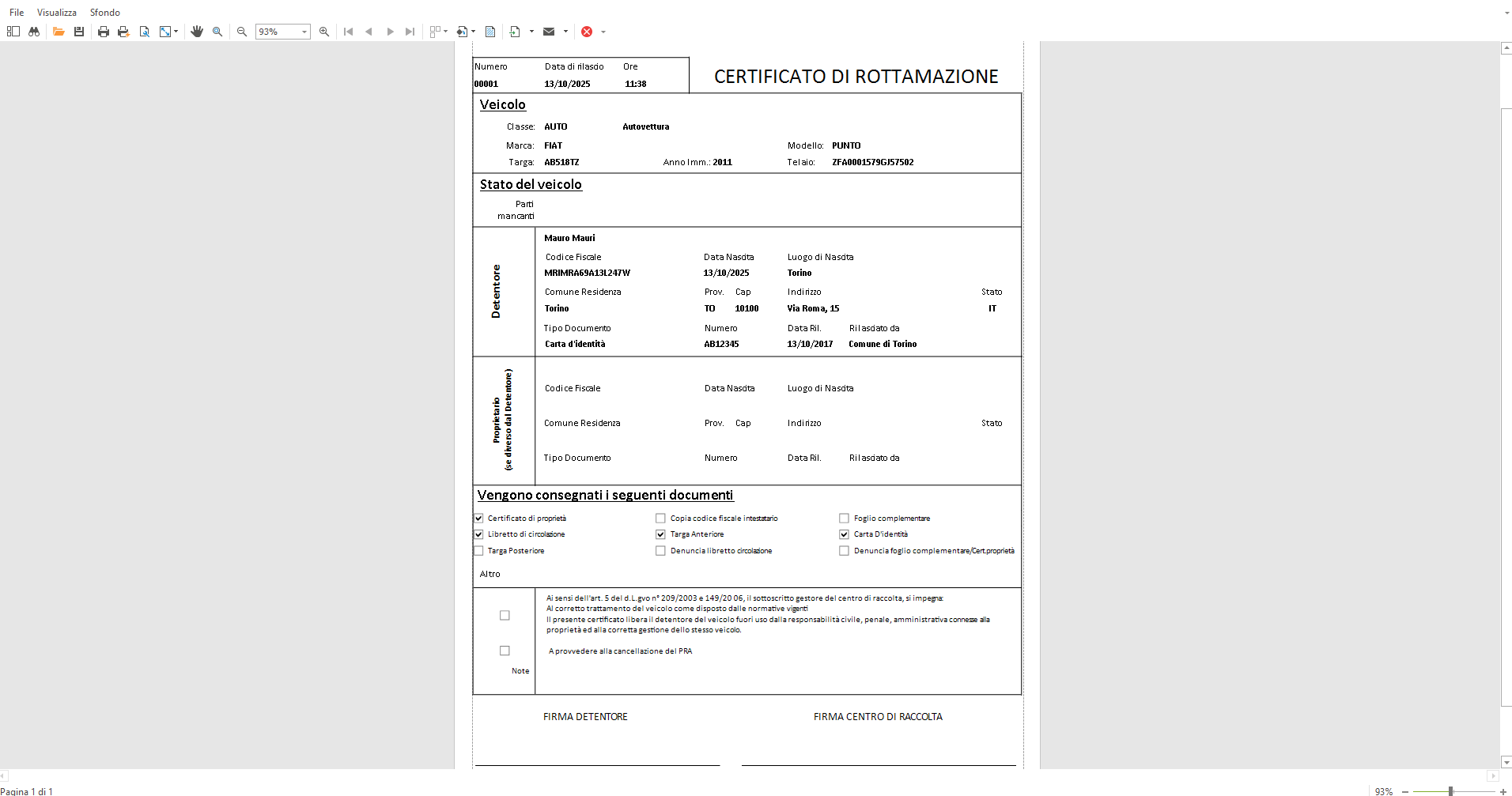Click the watermark page icon
The image size is (1512, 796).
(x=490, y=32)
